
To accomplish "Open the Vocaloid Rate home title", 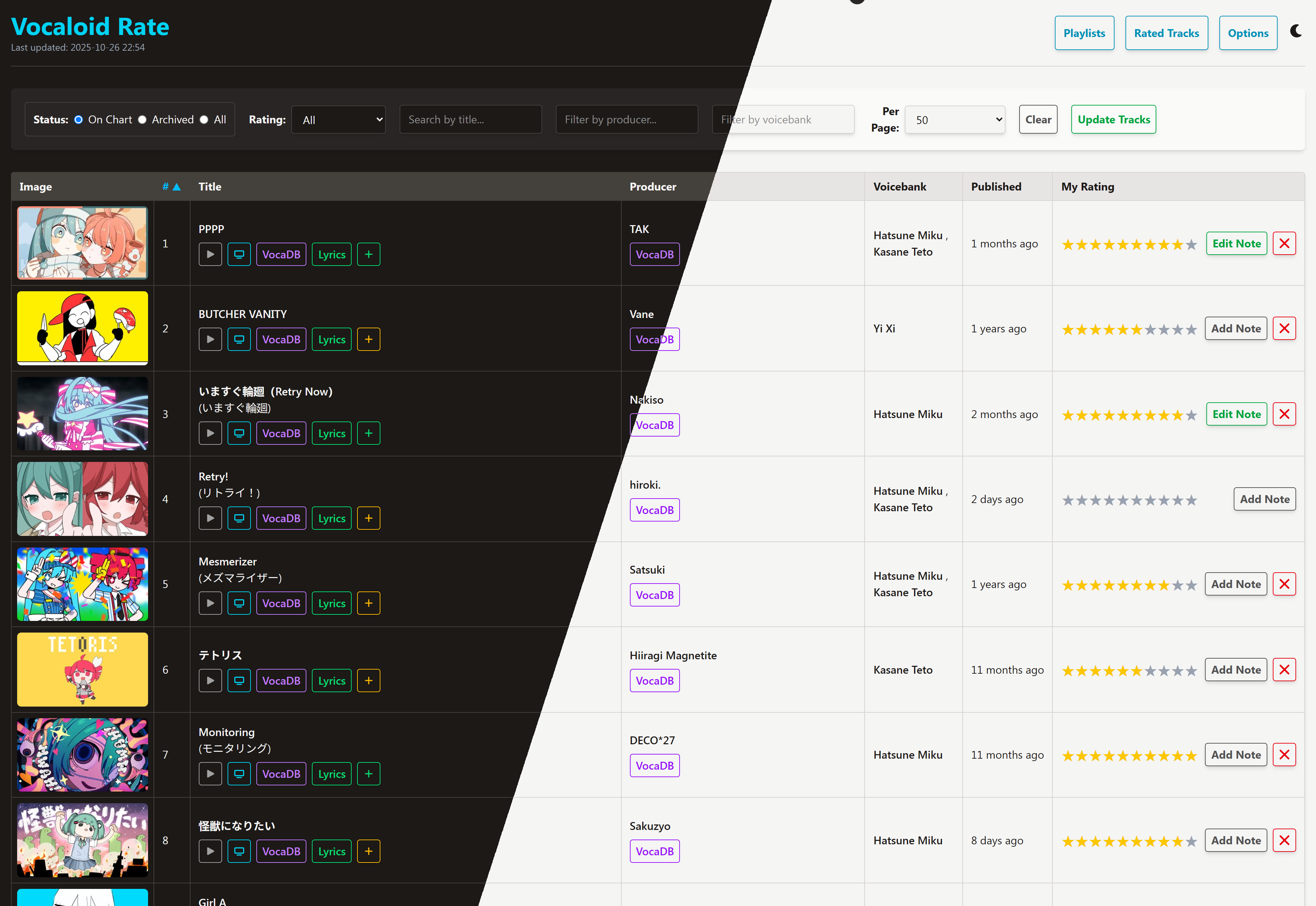I will (x=90, y=27).
